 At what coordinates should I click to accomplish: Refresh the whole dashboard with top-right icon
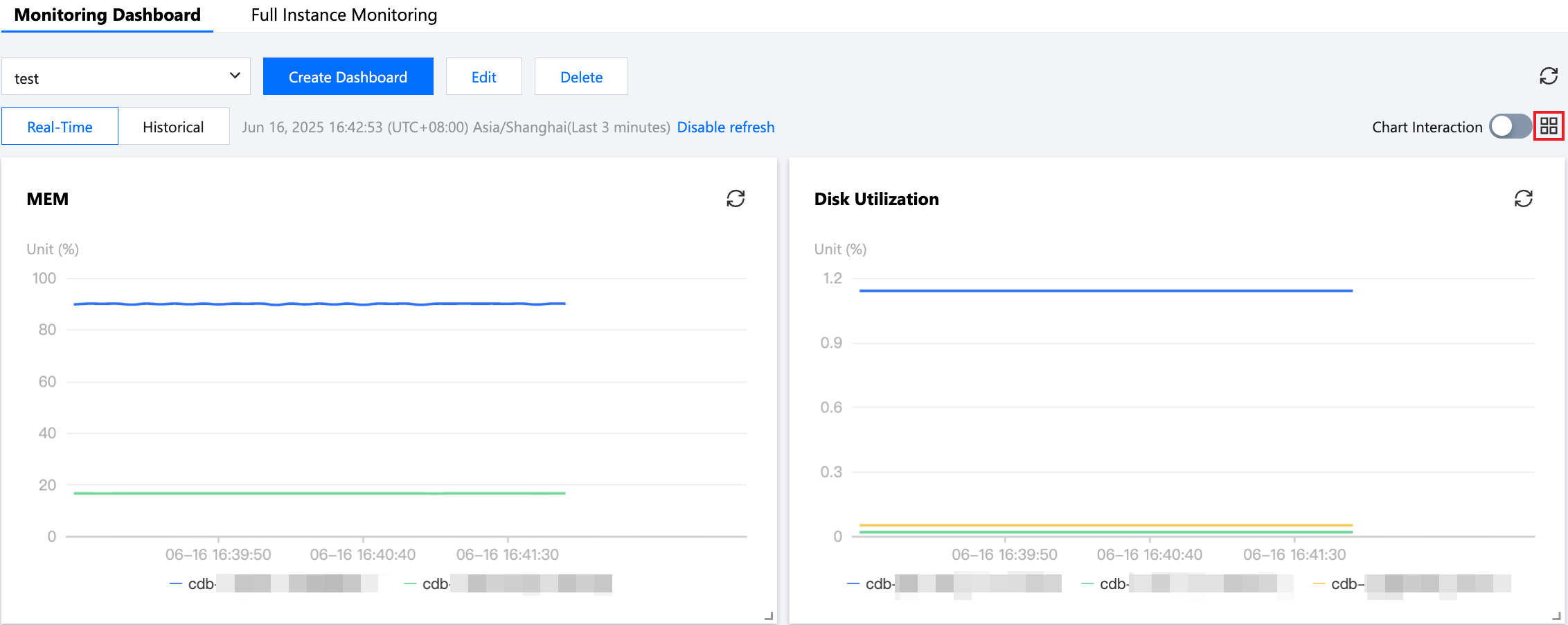tap(1549, 76)
